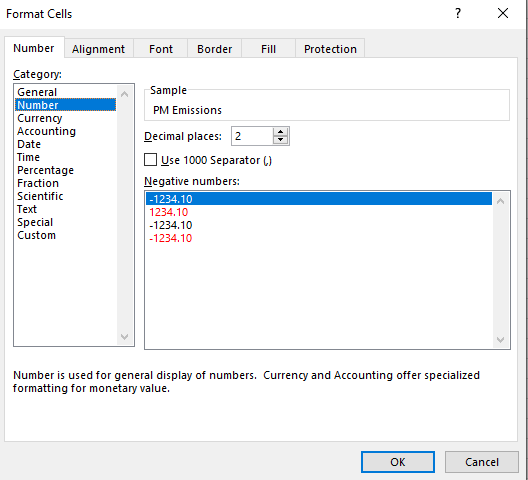The height and width of the screenshot is (480, 528).
Task: Confirm with the OK button
Action: pos(398,462)
